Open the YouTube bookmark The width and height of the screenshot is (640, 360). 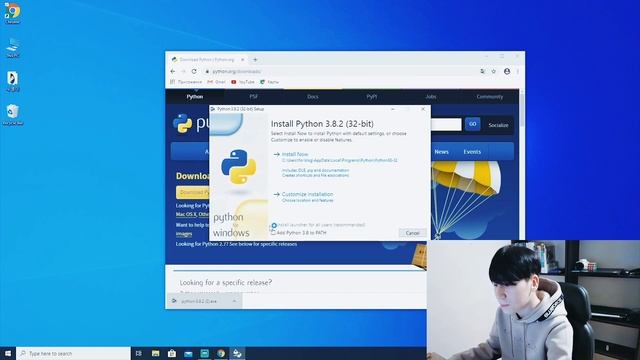[x=243, y=82]
